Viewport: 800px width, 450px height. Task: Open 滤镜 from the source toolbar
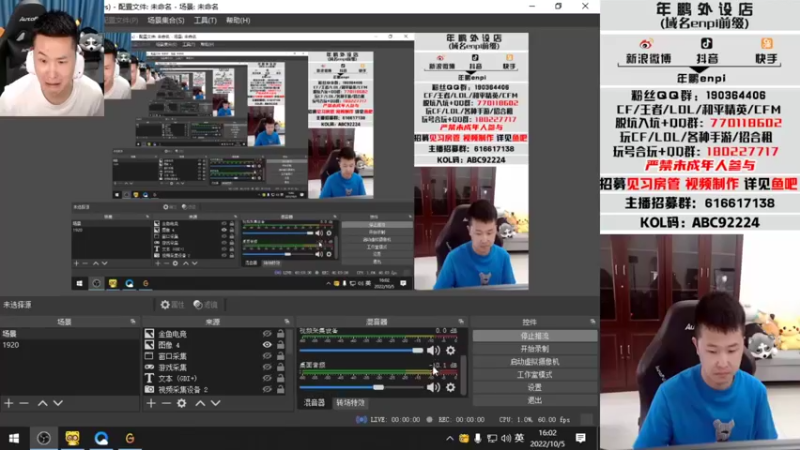coord(206,305)
